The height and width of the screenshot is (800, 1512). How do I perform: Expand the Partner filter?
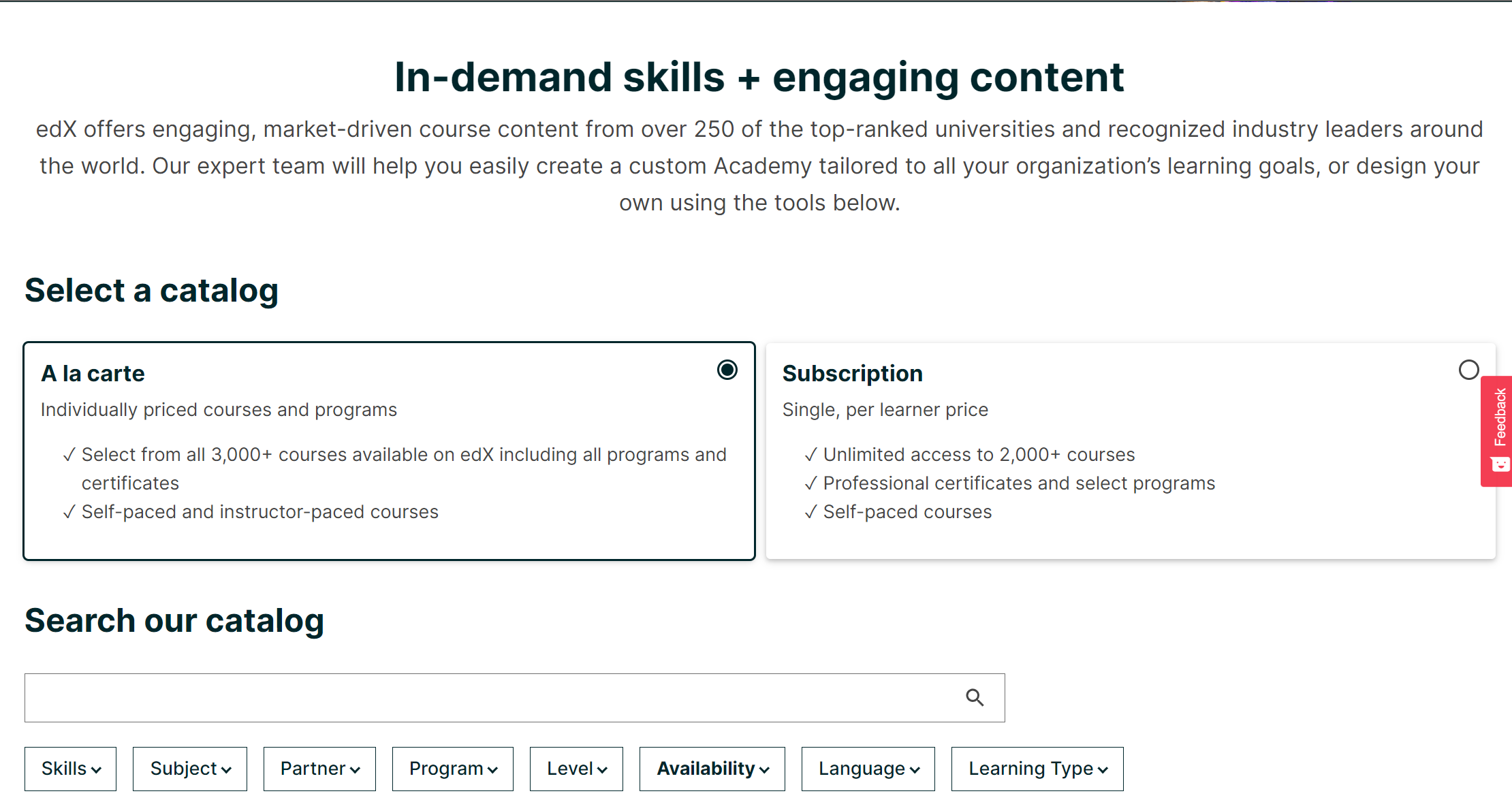[x=319, y=768]
